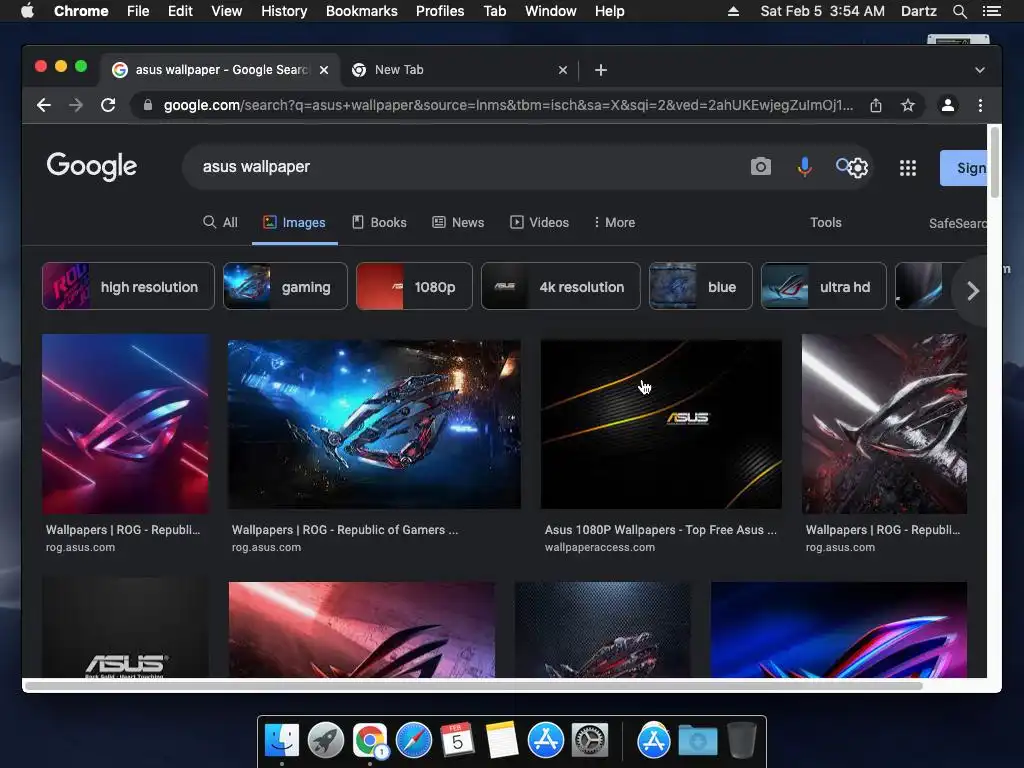Open Safari from the Dock
This screenshot has height=768, width=1024.
tap(414, 741)
